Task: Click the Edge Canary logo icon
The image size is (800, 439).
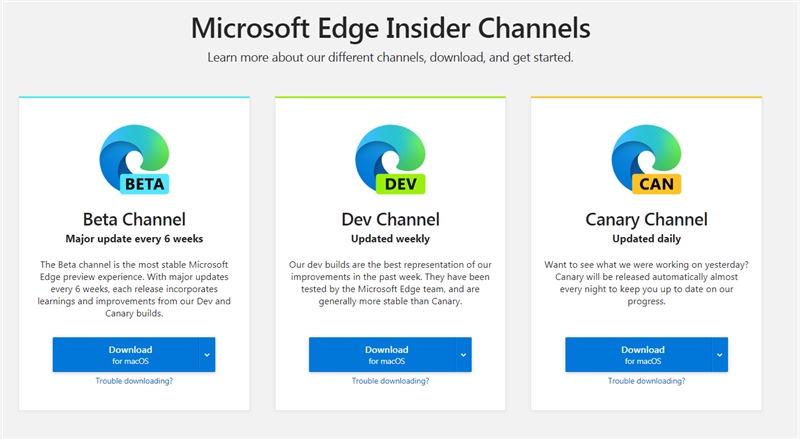Action: coord(646,160)
